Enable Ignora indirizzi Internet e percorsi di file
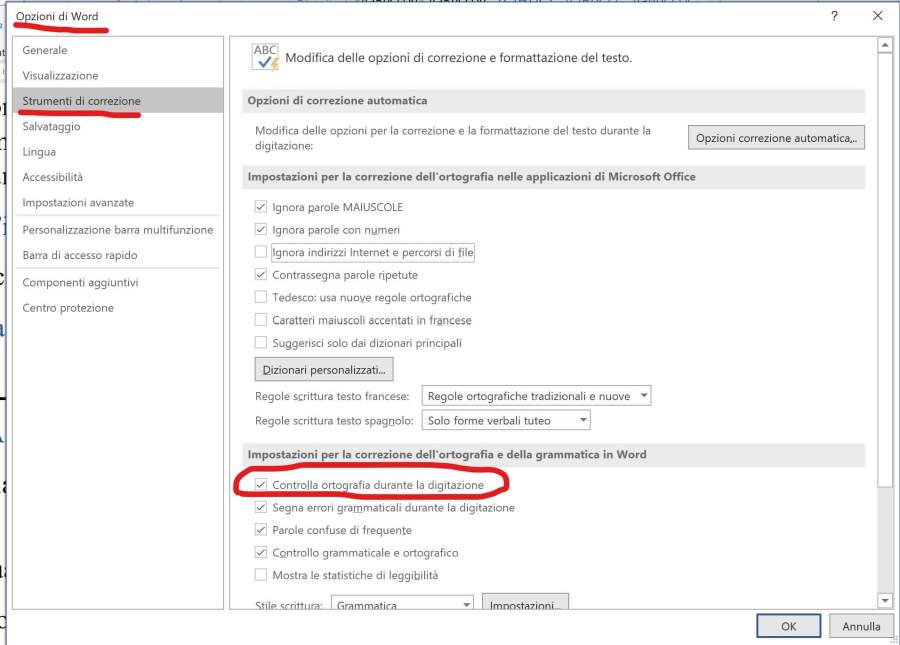 [262, 253]
